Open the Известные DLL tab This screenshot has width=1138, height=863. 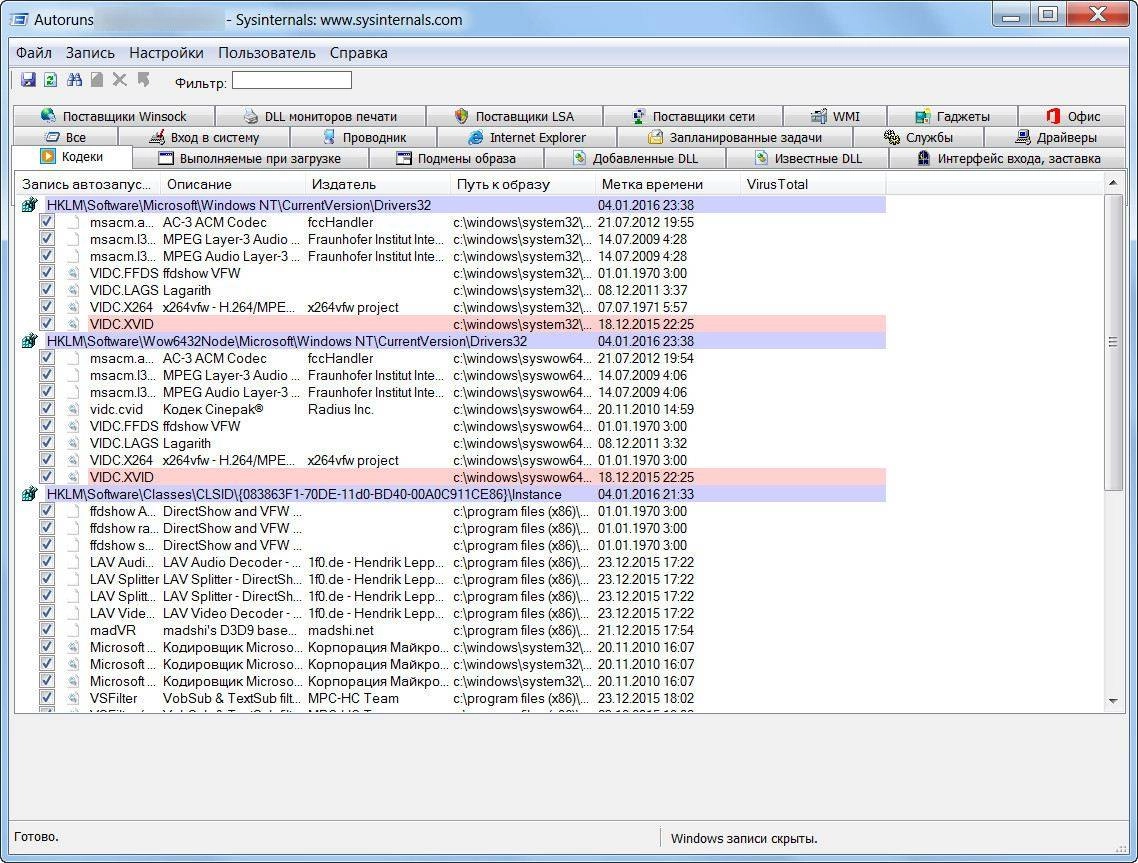point(807,158)
